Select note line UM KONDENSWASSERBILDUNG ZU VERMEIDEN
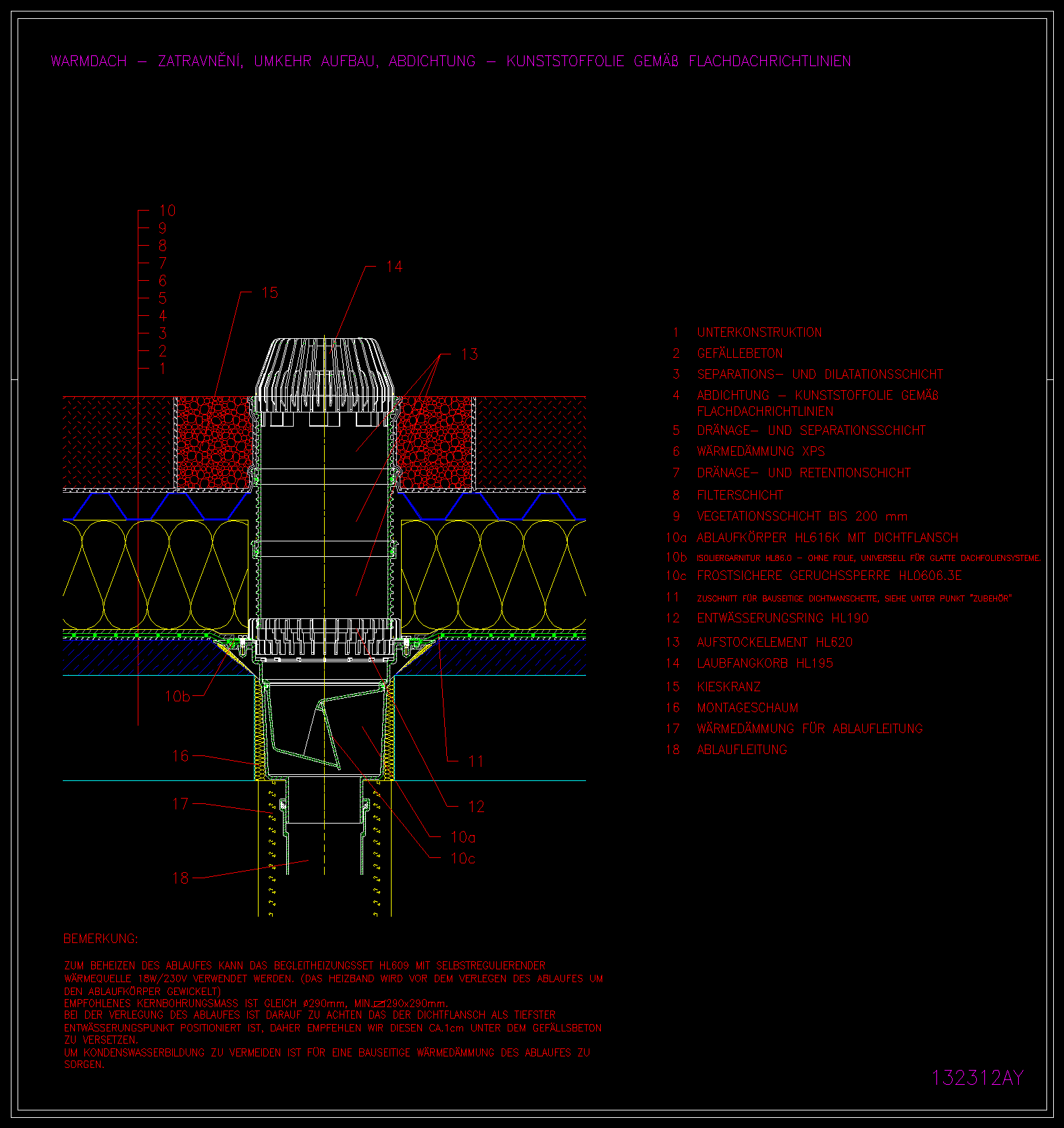 point(327,1052)
